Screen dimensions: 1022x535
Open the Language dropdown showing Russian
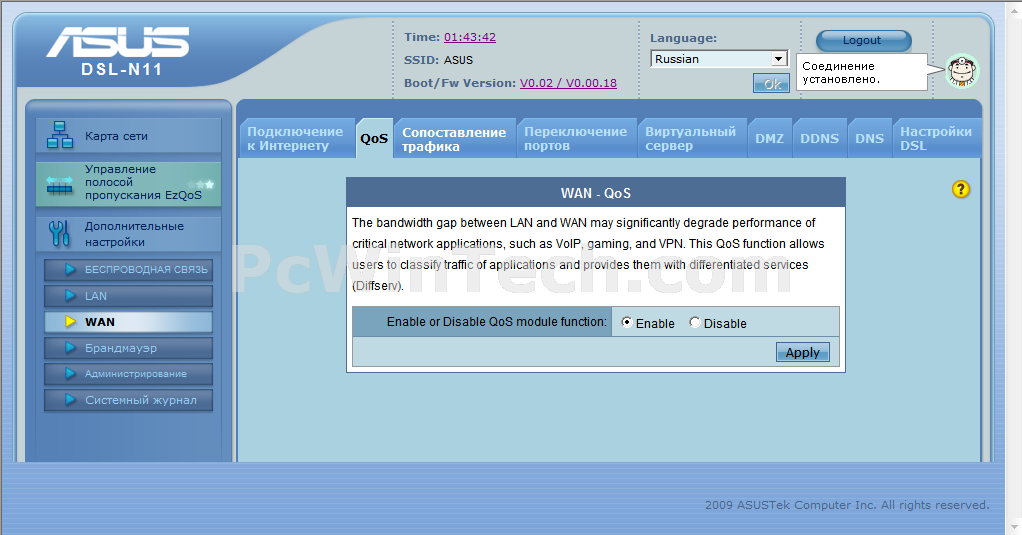coord(719,59)
